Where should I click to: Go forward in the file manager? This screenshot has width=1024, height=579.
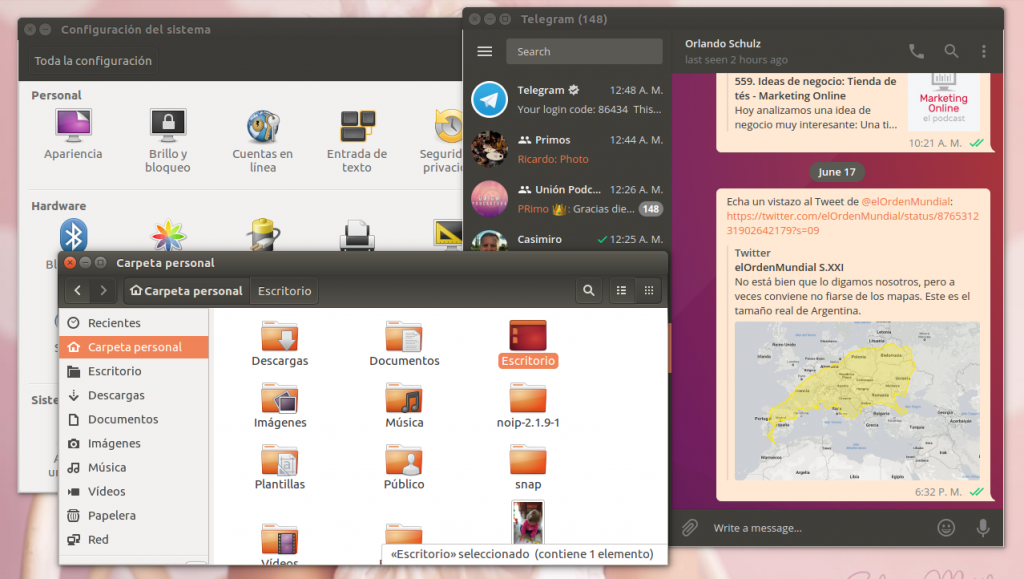coord(103,290)
